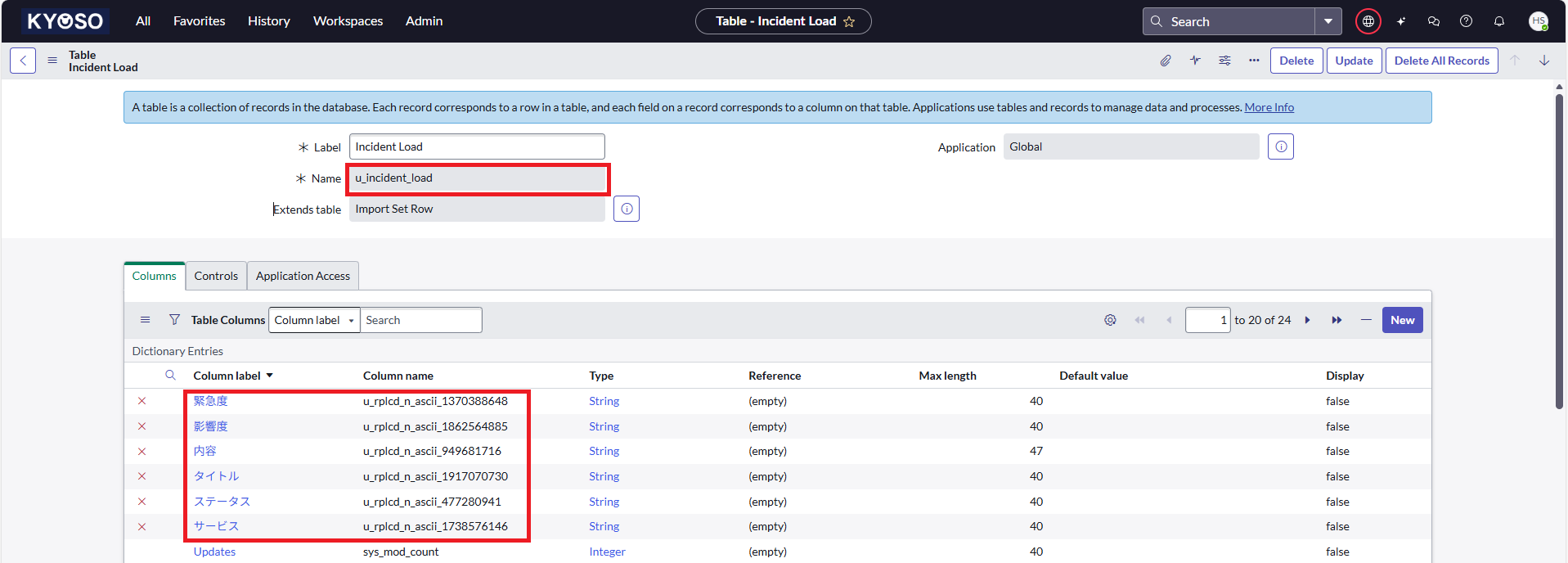Click the personalize form settings icon
The width and height of the screenshot is (1568, 563).
coord(1224,61)
